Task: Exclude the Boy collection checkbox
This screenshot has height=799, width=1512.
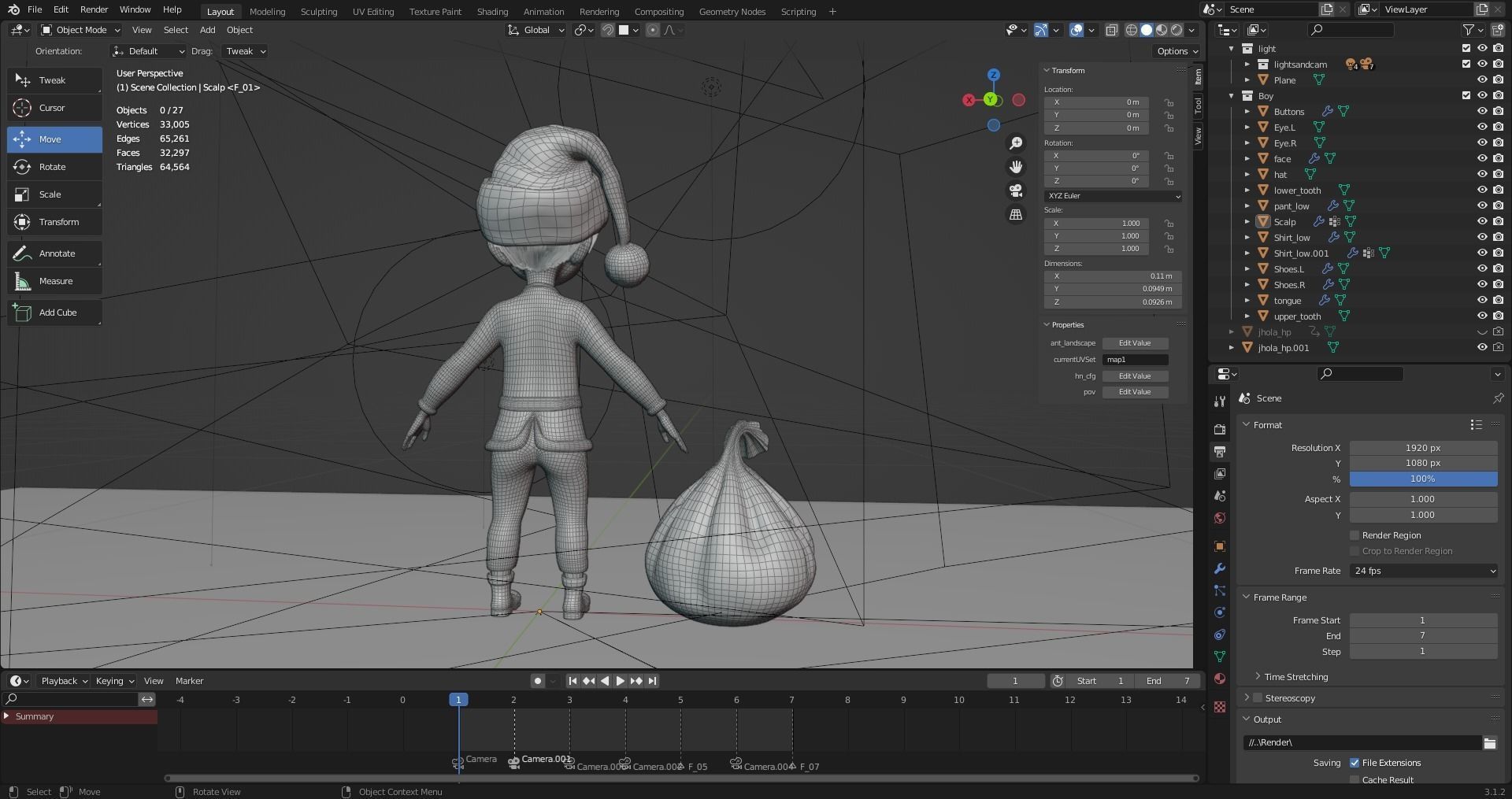Action: point(1466,95)
